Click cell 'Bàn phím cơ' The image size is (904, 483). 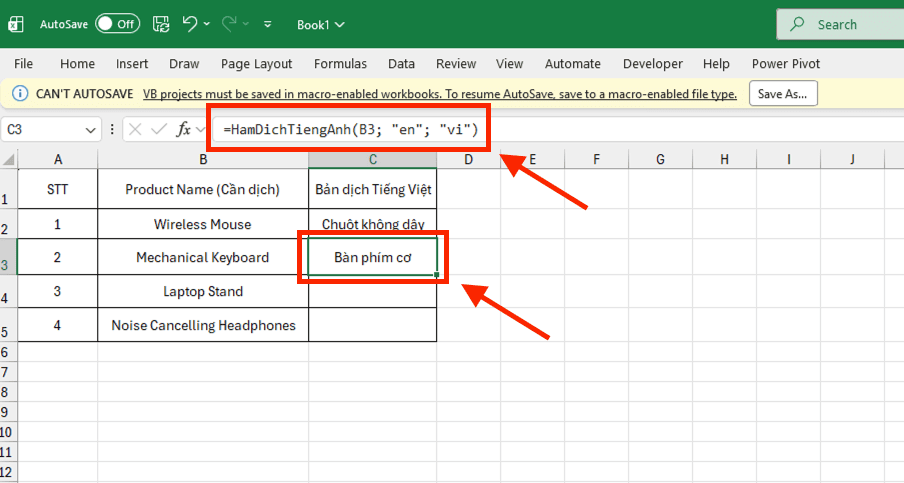click(x=372, y=257)
